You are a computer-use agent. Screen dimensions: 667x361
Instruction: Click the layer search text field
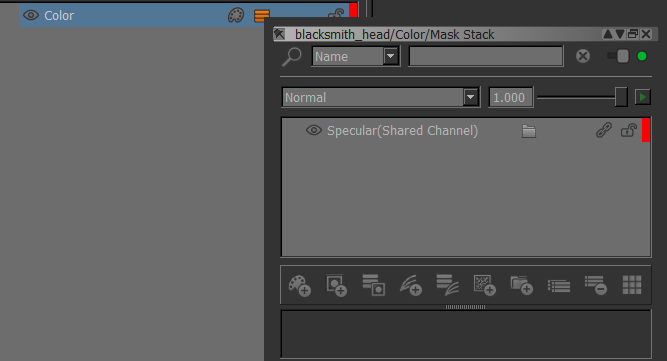[x=486, y=56]
